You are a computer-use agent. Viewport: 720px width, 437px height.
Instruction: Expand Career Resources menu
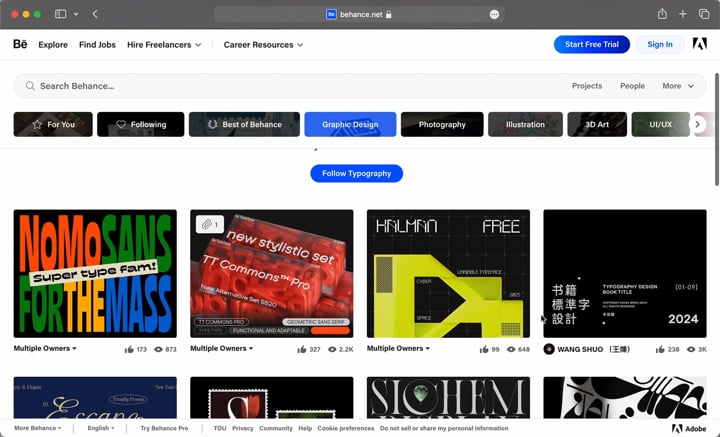(263, 45)
